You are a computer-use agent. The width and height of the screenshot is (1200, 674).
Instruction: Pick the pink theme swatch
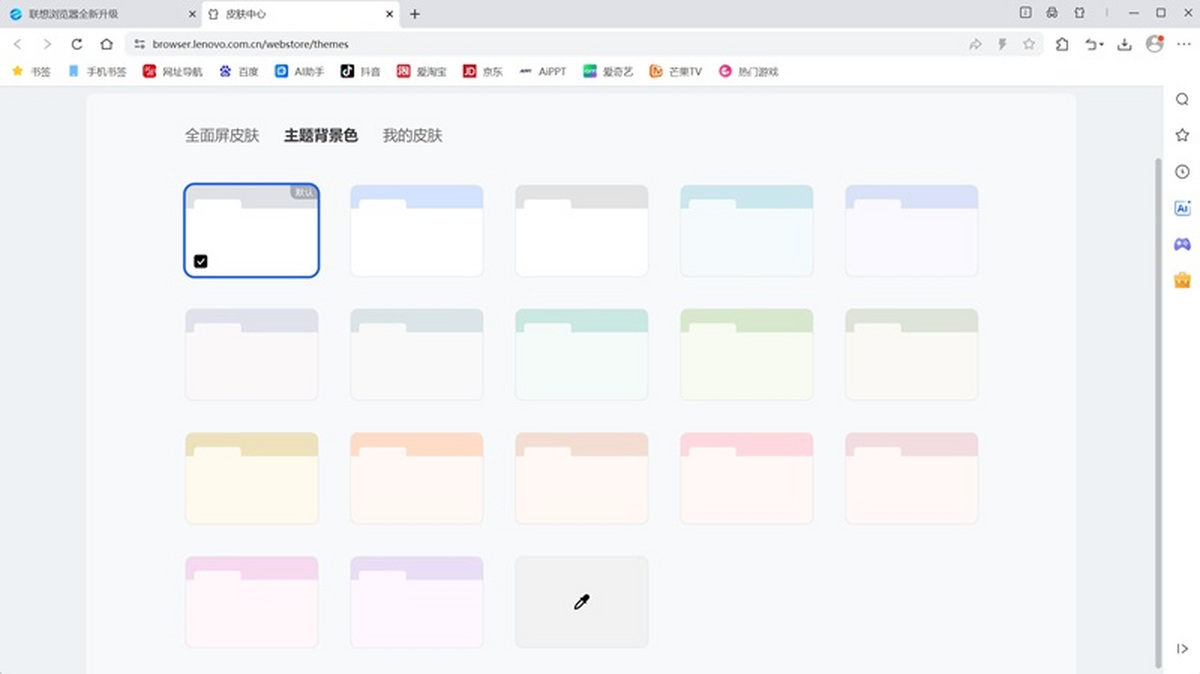point(747,479)
